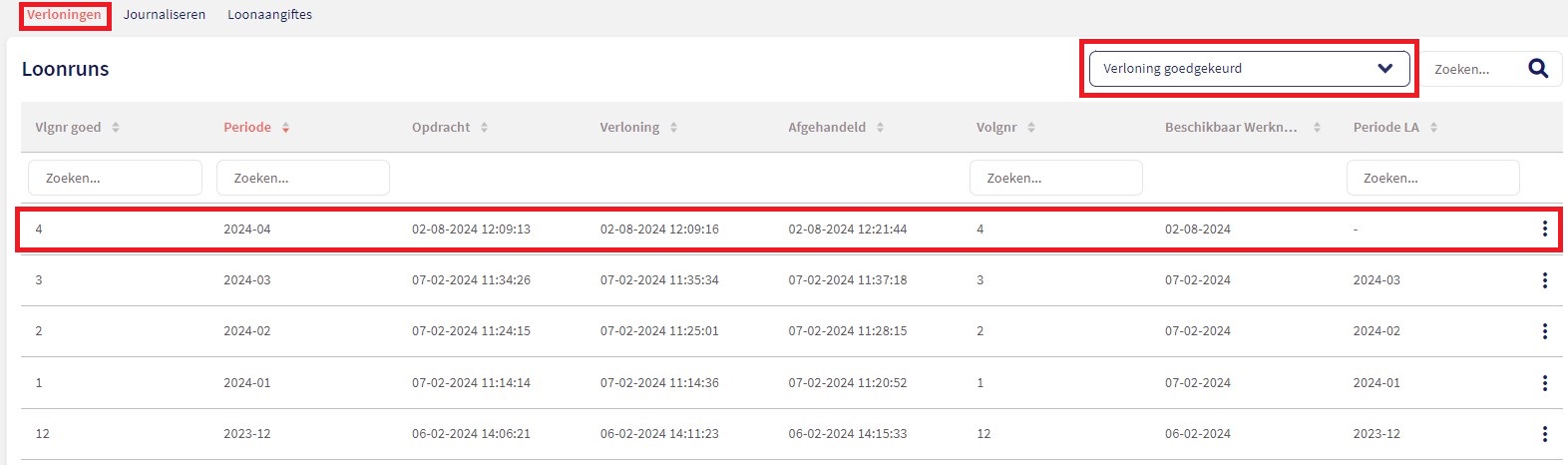Sort by the Vlgnr goed column arrows
This screenshot has height=465, width=1568.
[116, 128]
